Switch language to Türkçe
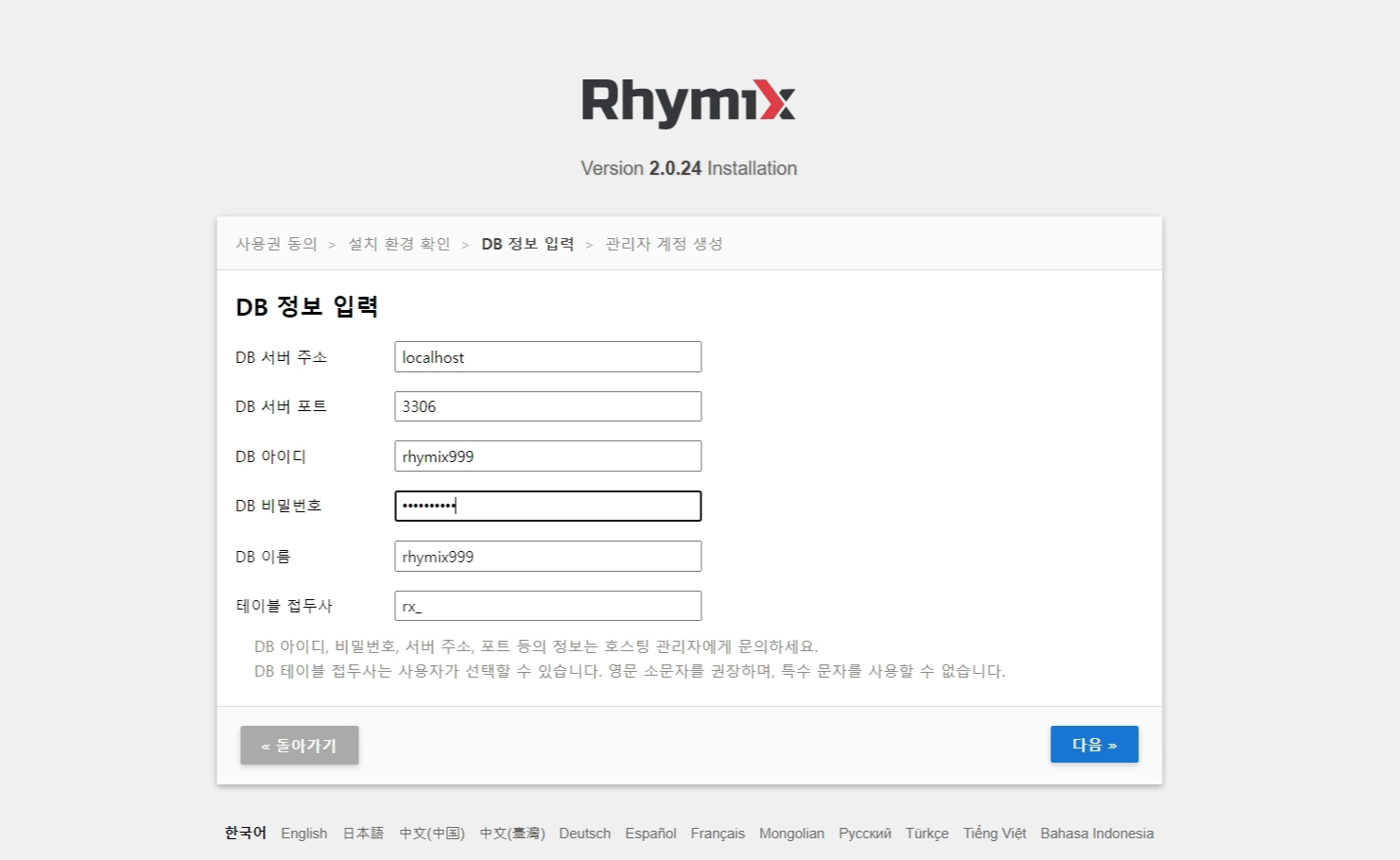1400x860 pixels. (x=927, y=834)
